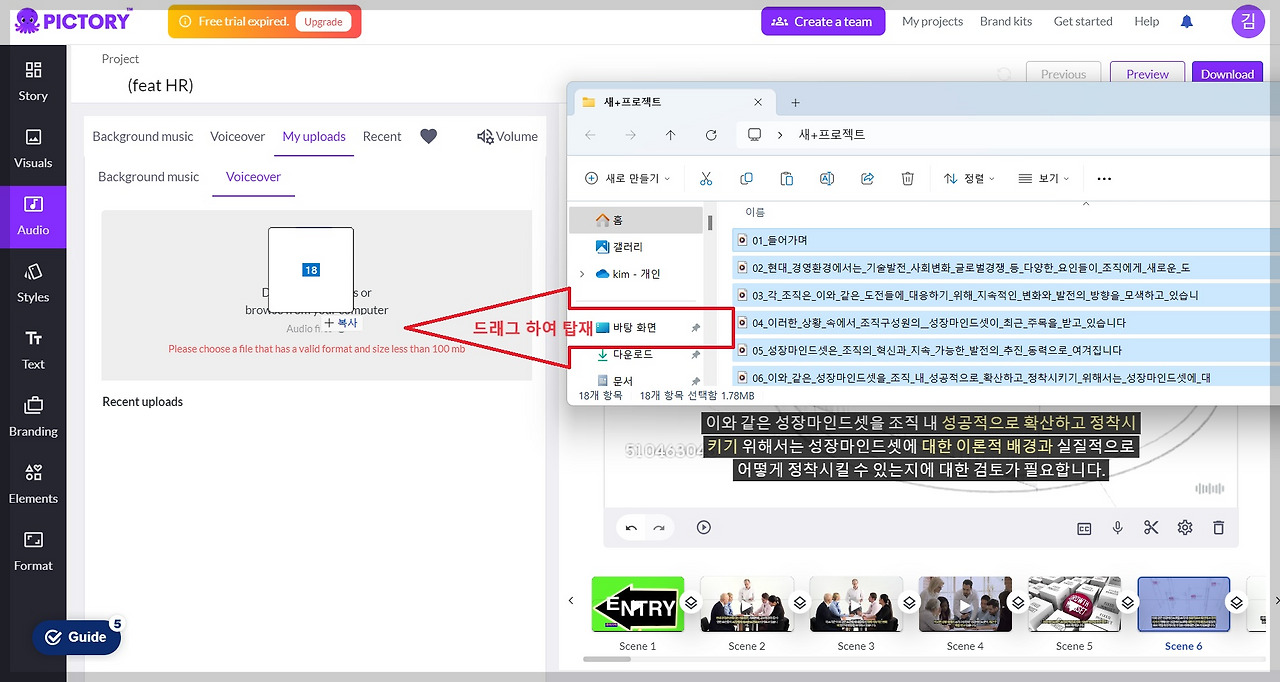
Task: Open the Guide button
Action: coord(76,637)
